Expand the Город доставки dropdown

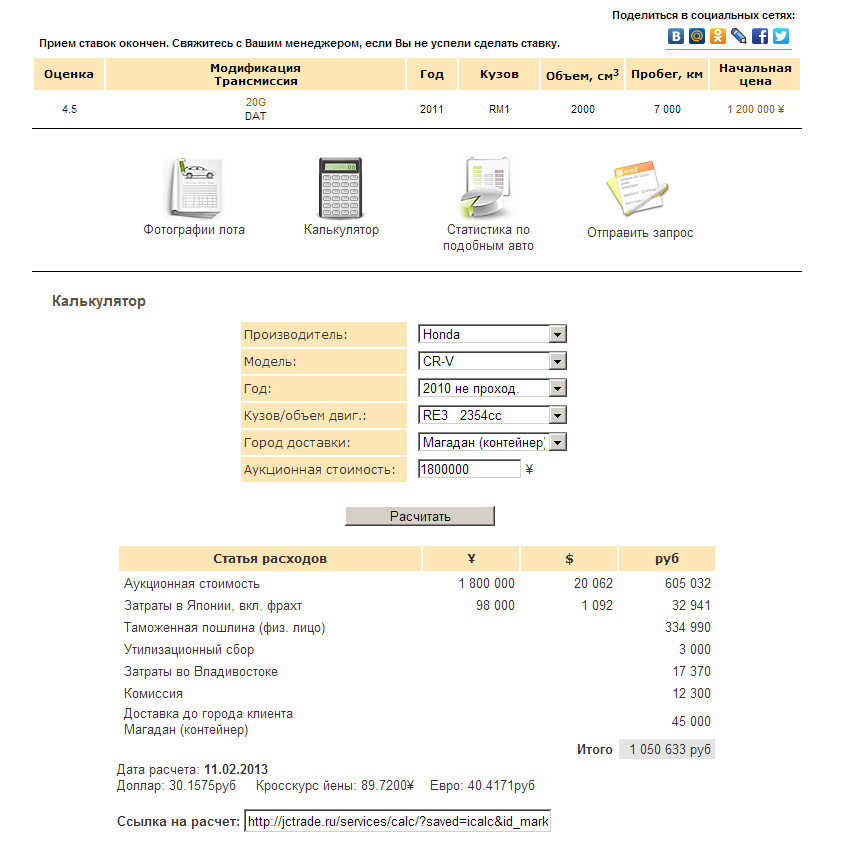558,442
